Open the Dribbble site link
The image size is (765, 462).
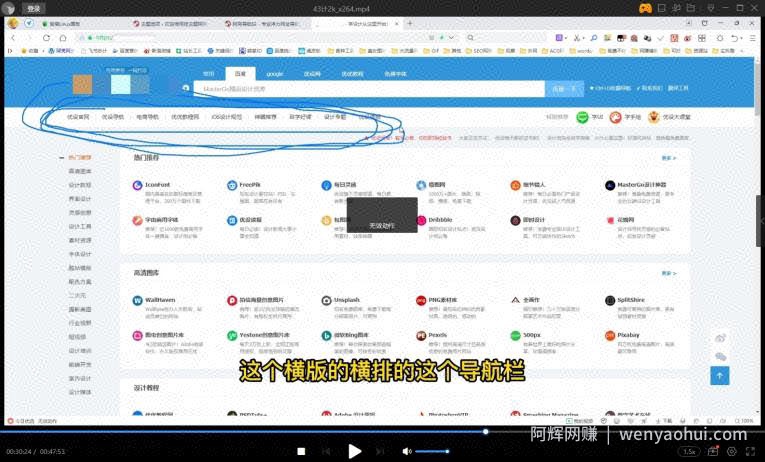[441, 220]
